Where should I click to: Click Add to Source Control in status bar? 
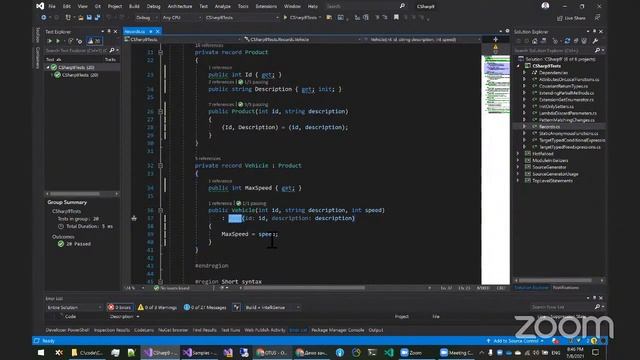(x=515, y=341)
